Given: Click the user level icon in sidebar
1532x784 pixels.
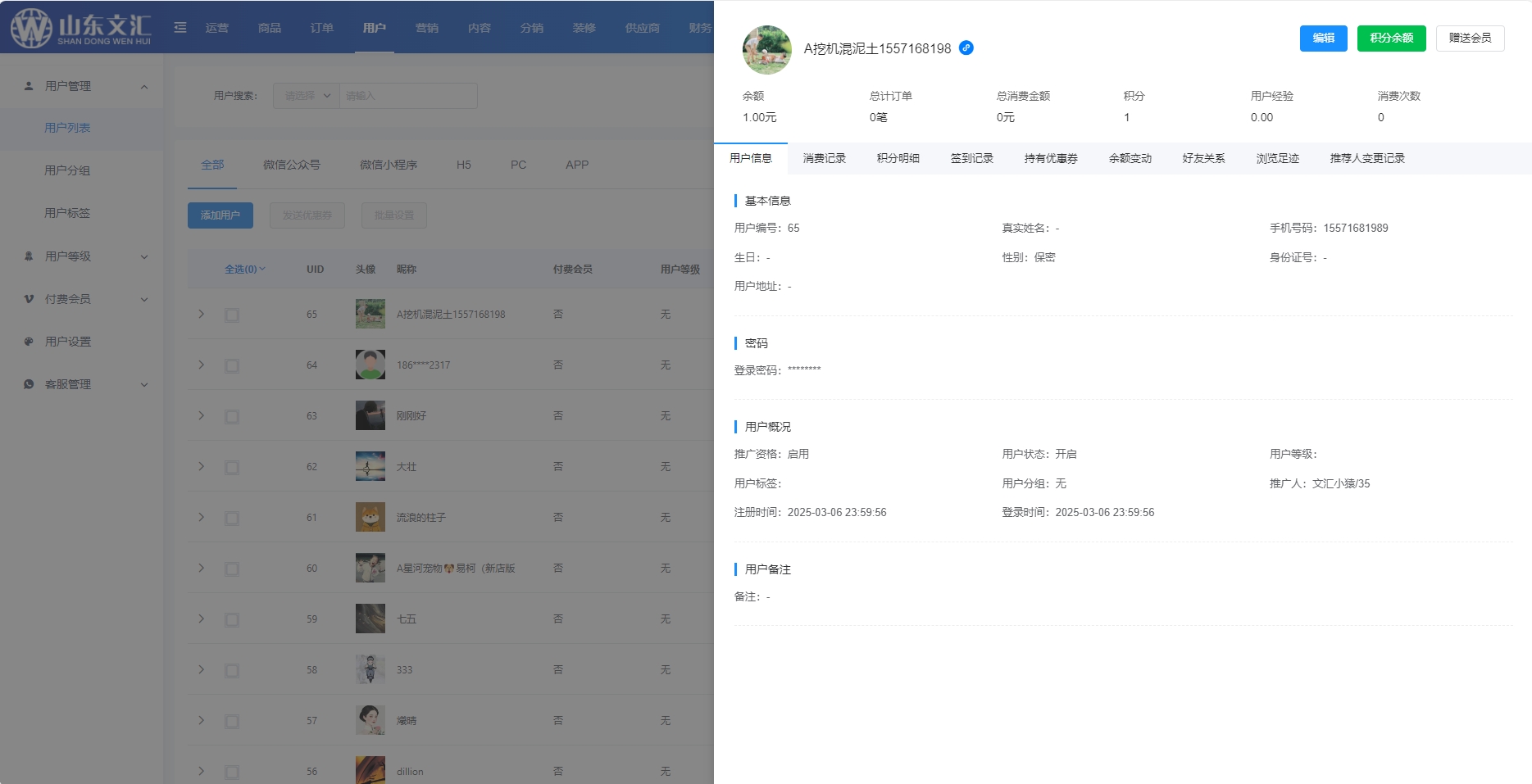Looking at the screenshot, I should pyautogui.click(x=29, y=256).
